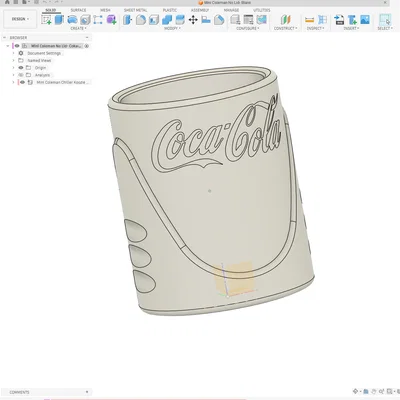The height and width of the screenshot is (400, 400).
Task: Expand the Origin tree node
Action: coord(14,68)
